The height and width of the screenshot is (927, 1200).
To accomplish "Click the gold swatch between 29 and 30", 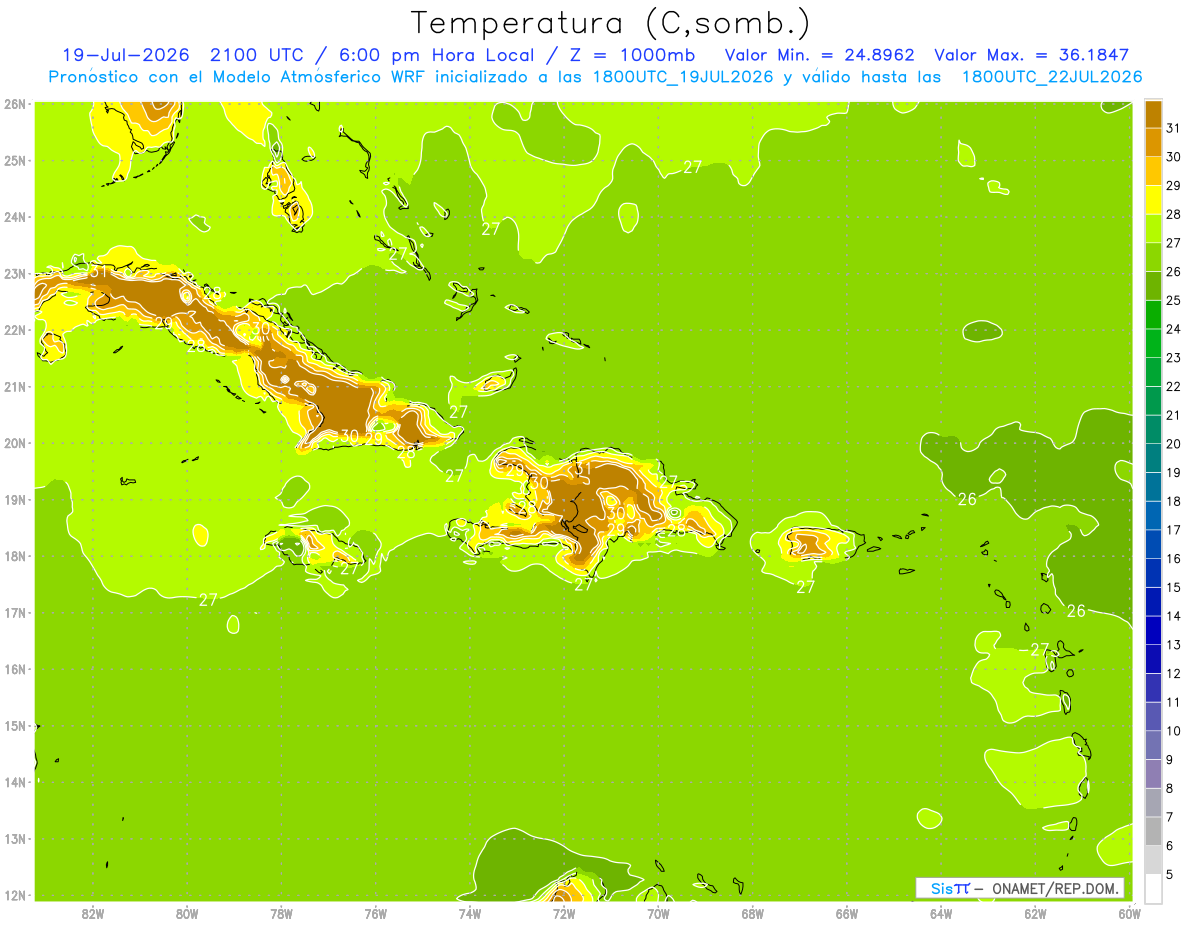I will [1153, 172].
